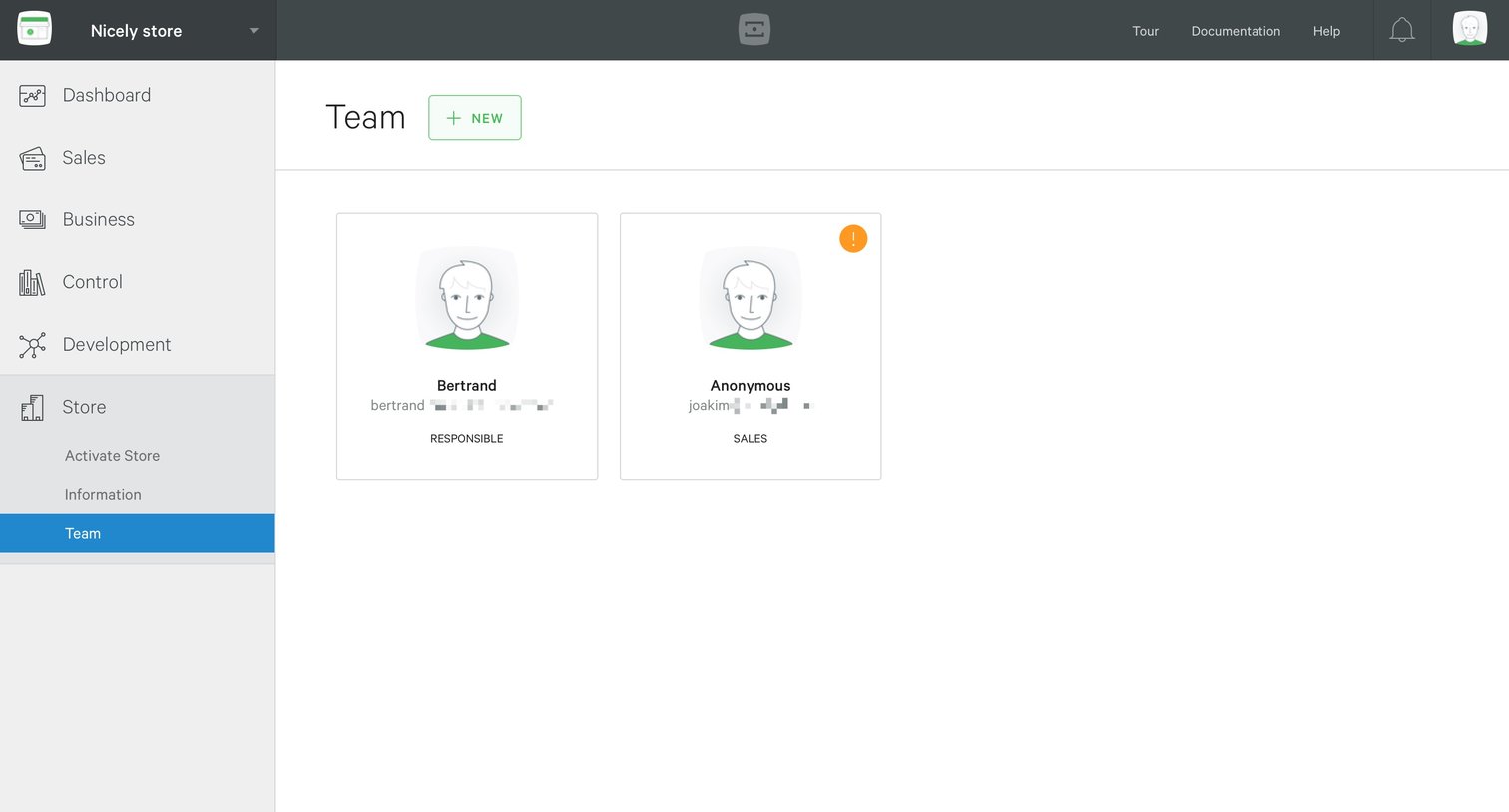Screen dimensions: 1509x812
Task: Add a new team member
Action: click(x=475, y=118)
